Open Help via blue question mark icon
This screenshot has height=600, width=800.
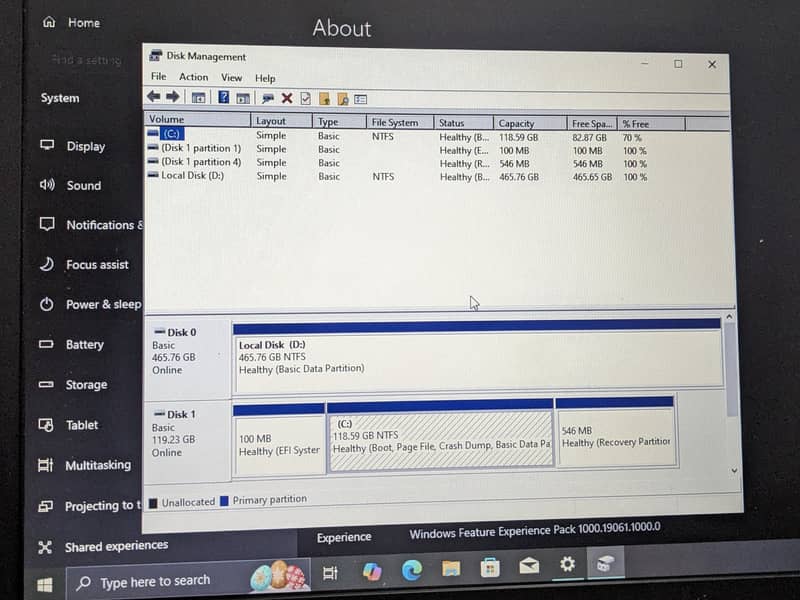tap(223, 97)
